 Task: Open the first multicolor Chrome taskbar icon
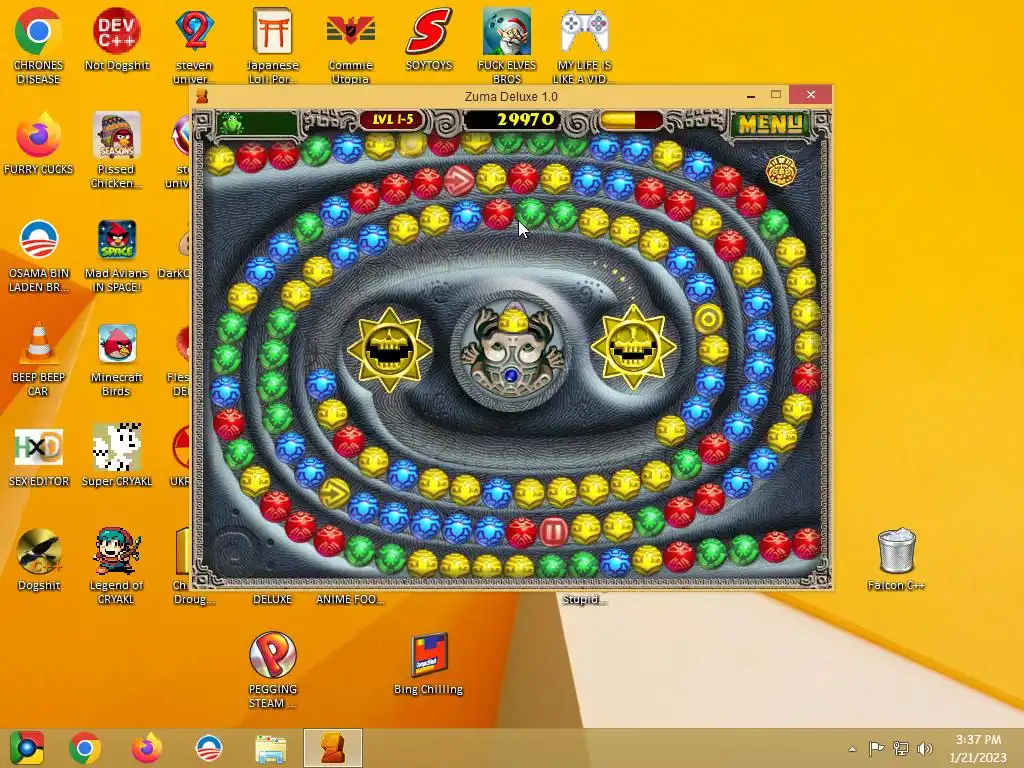pos(26,748)
